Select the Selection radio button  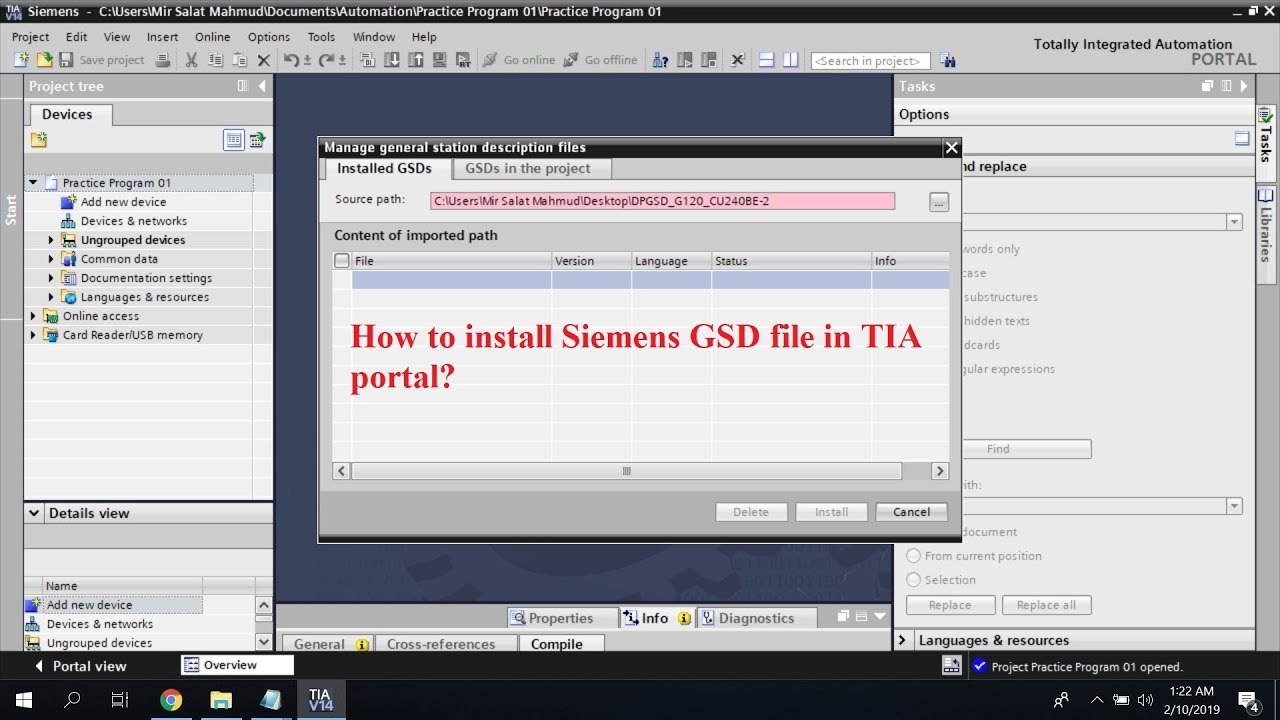913,580
